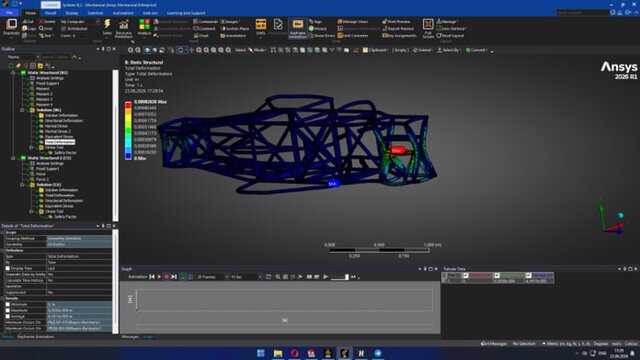Jump to the previous animation frame
This screenshot has height=360, width=640.
[152, 277]
